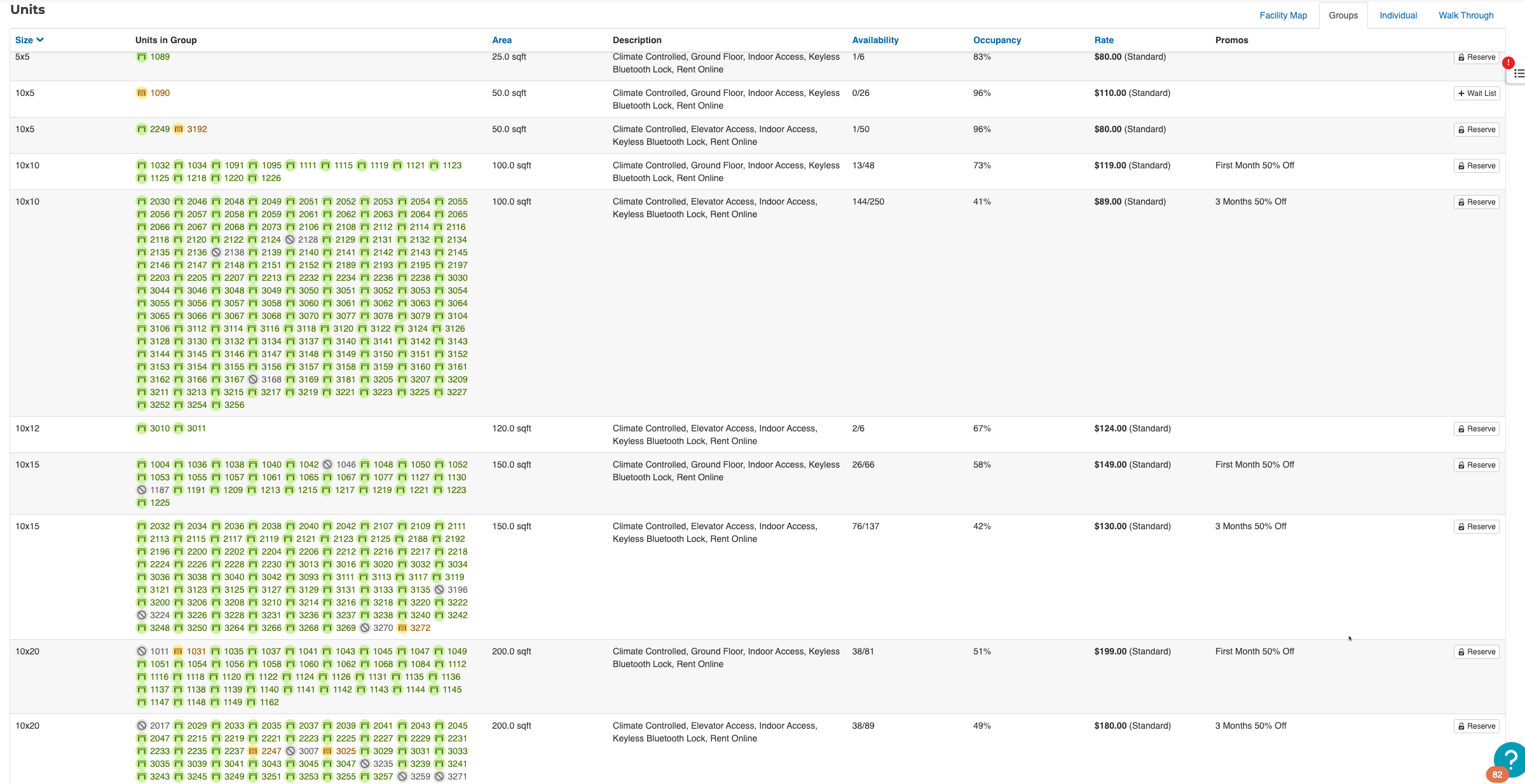This screenshot has width=1525, height=784.
Task: Click the unavailable icon beside unit 2128
Action: [290, 240]
